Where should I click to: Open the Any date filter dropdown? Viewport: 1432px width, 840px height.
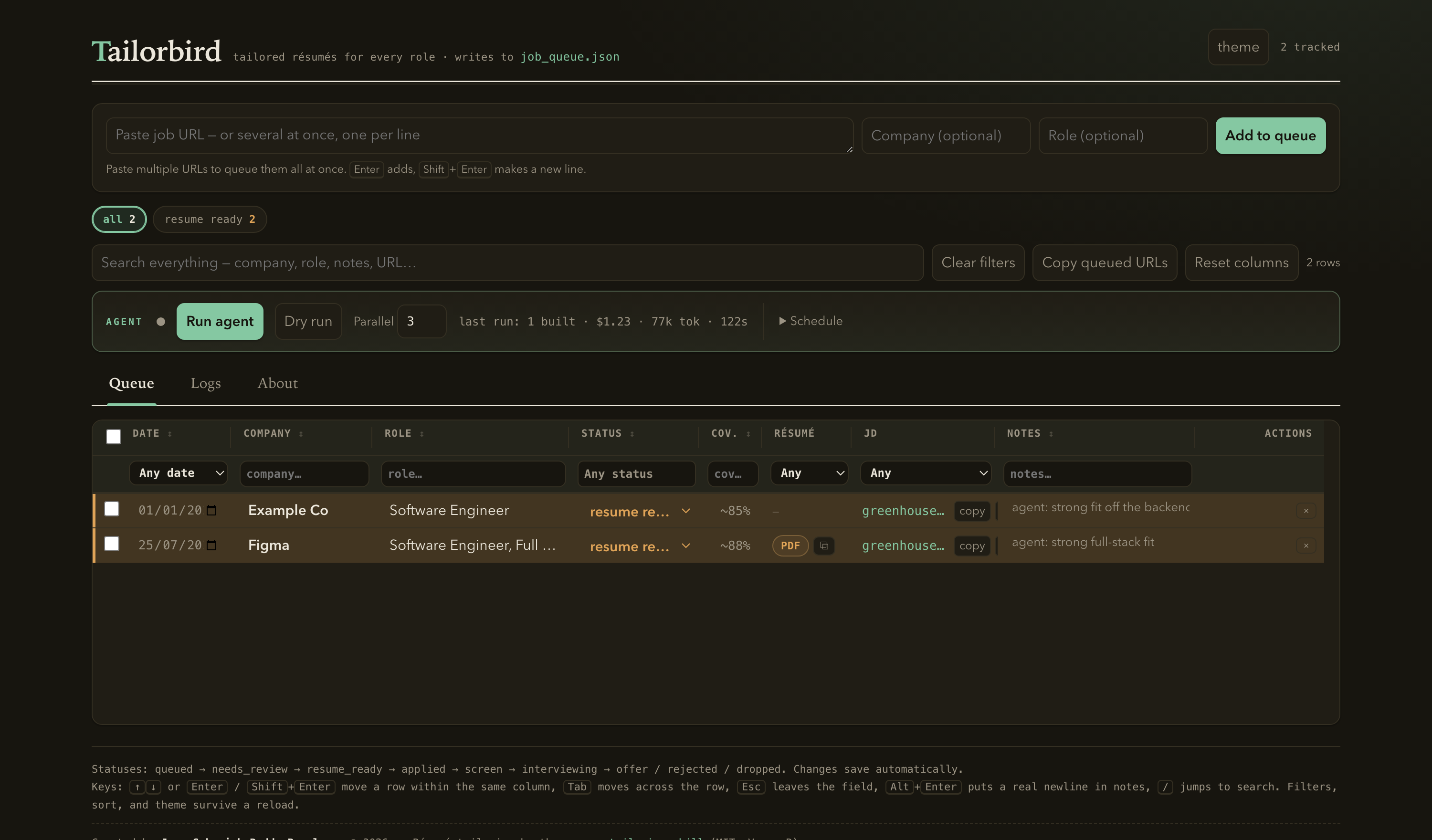click(x=179, y=473)
